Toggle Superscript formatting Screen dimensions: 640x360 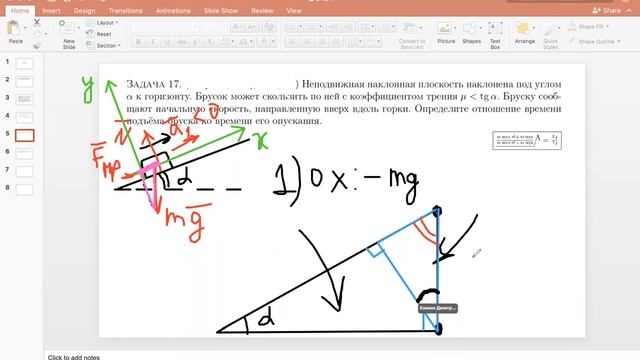pyautogui.click(x=196, y=42)
